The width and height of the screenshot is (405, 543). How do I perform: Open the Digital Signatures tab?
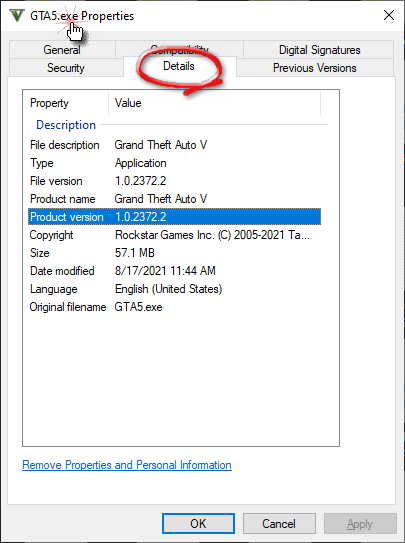tap(319, 50)
